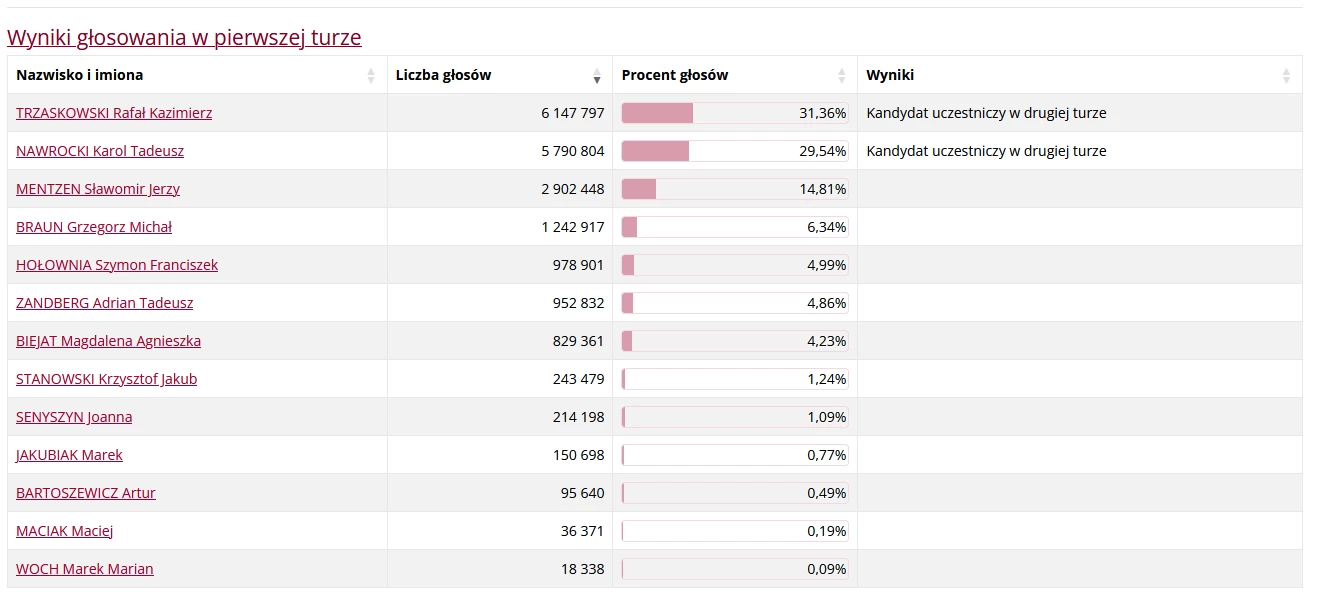Open NAWROCKI Karol Tadeusz candidate page
Image resolution: width=1320 pixels, height=597 pixels.
[100, 151]
